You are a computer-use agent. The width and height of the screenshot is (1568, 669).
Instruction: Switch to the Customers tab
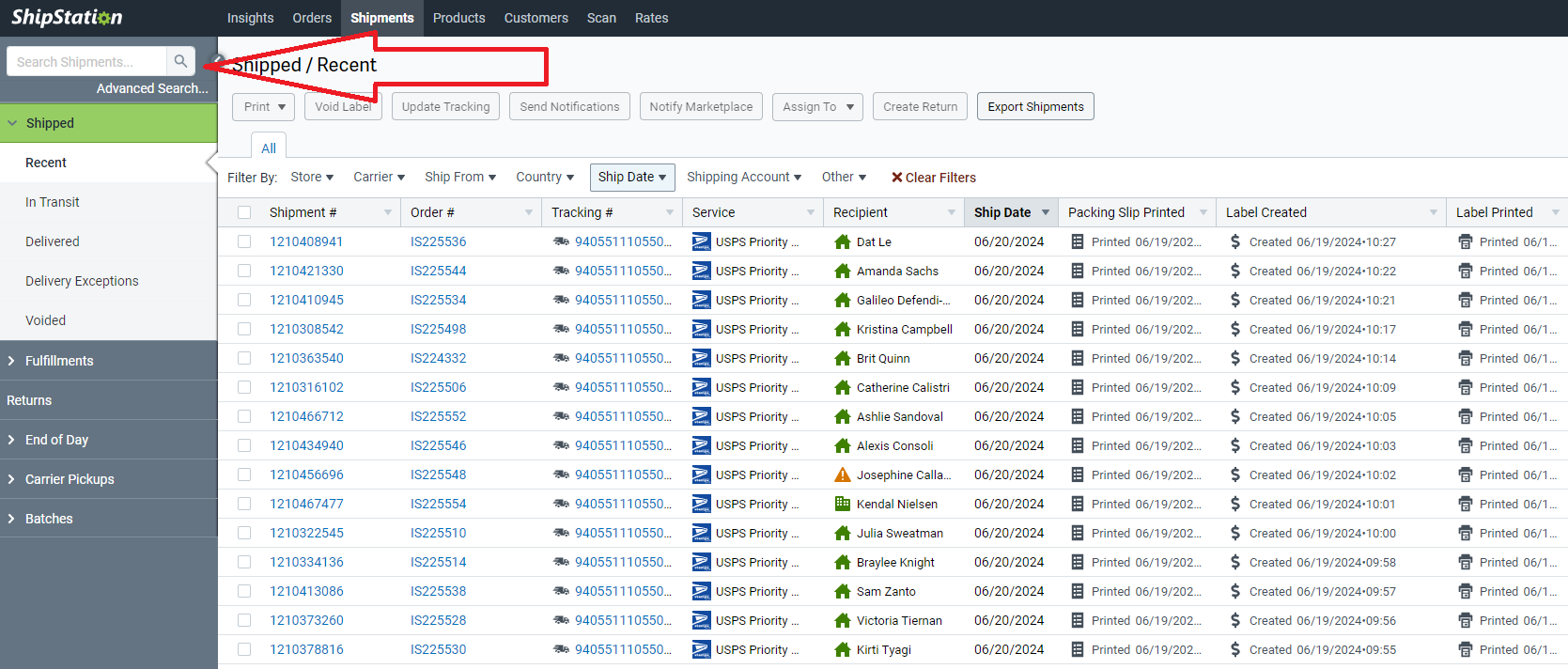tap(536, 18)
